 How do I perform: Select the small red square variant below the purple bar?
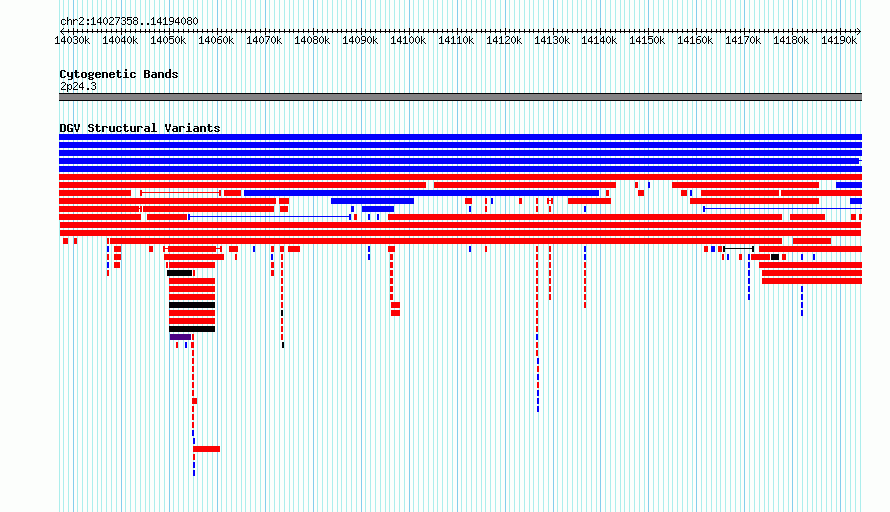pyautogui.click(x=195, y=401)
